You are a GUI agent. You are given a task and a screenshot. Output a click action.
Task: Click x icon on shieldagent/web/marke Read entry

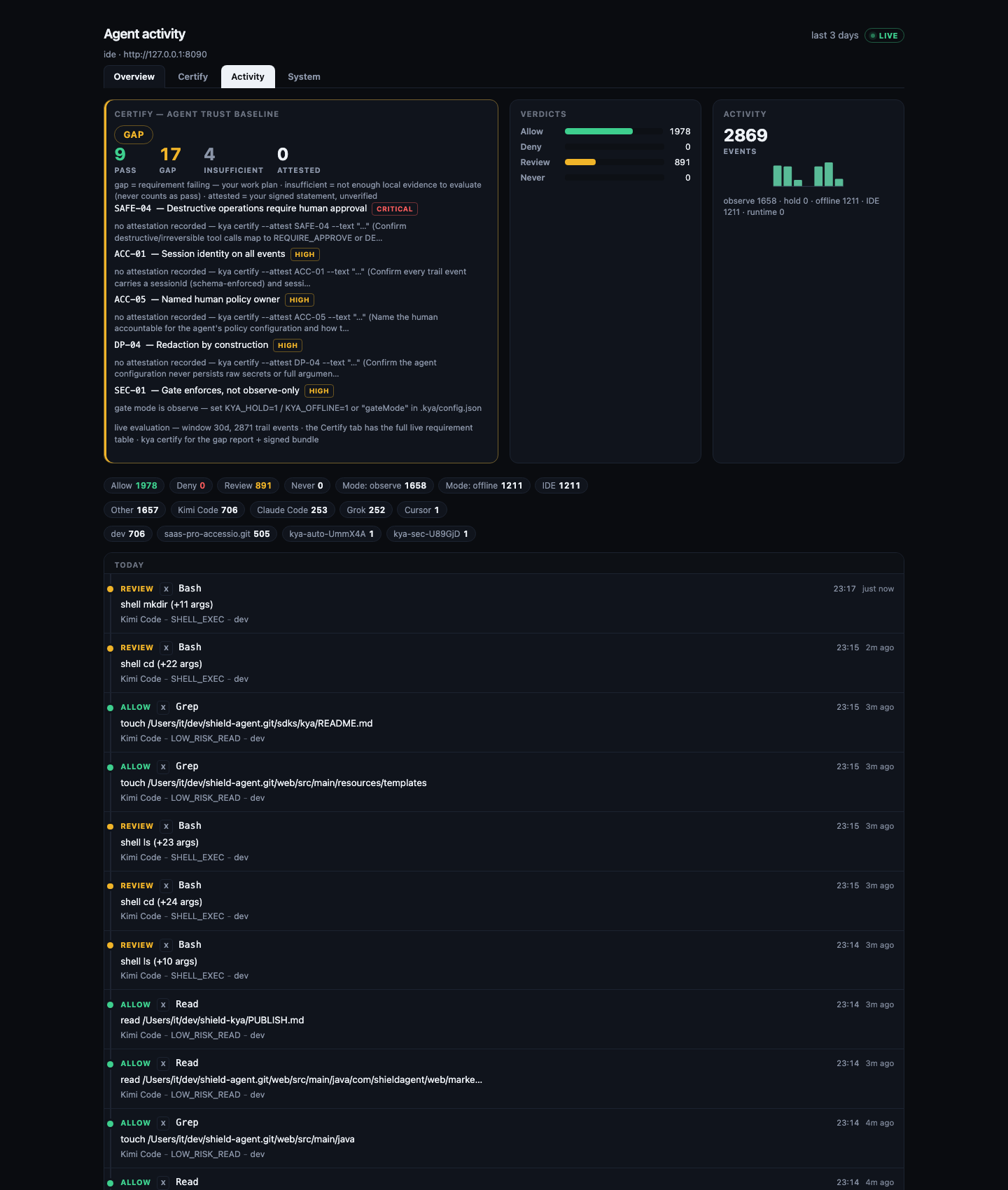point(163,1064)
